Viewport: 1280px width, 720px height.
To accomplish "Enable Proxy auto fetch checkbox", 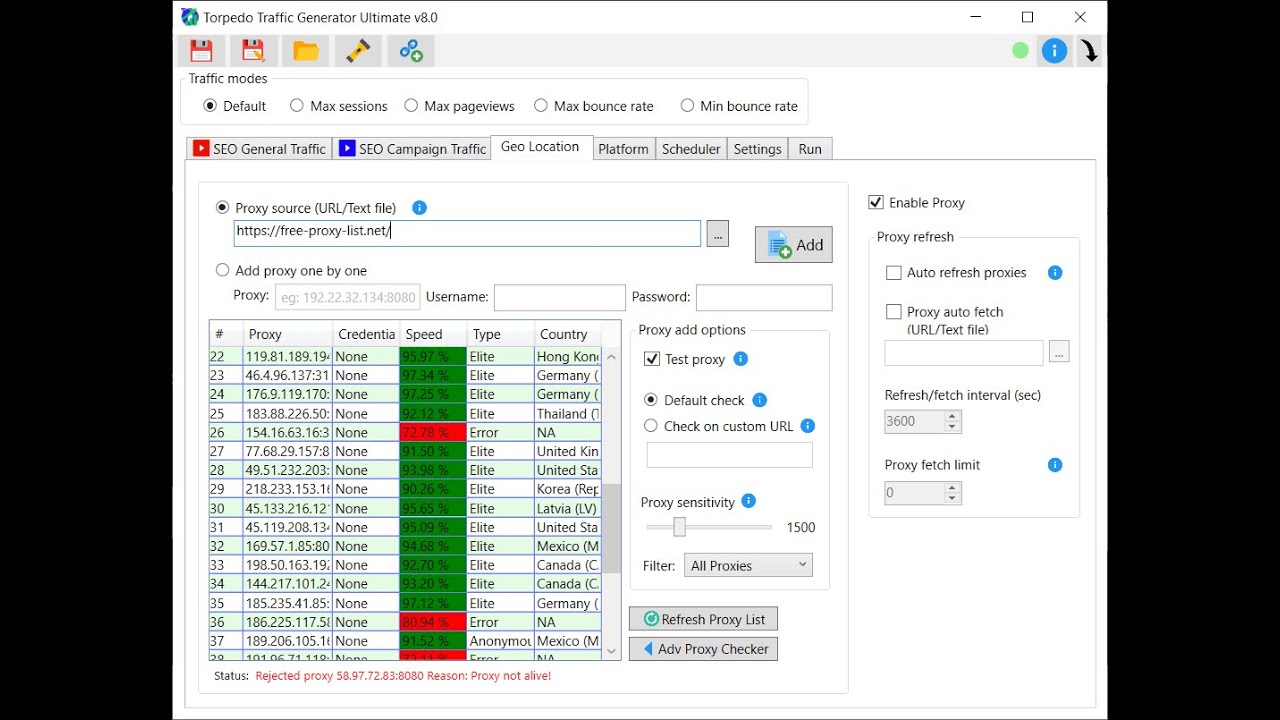I will (x=894, y=312).
